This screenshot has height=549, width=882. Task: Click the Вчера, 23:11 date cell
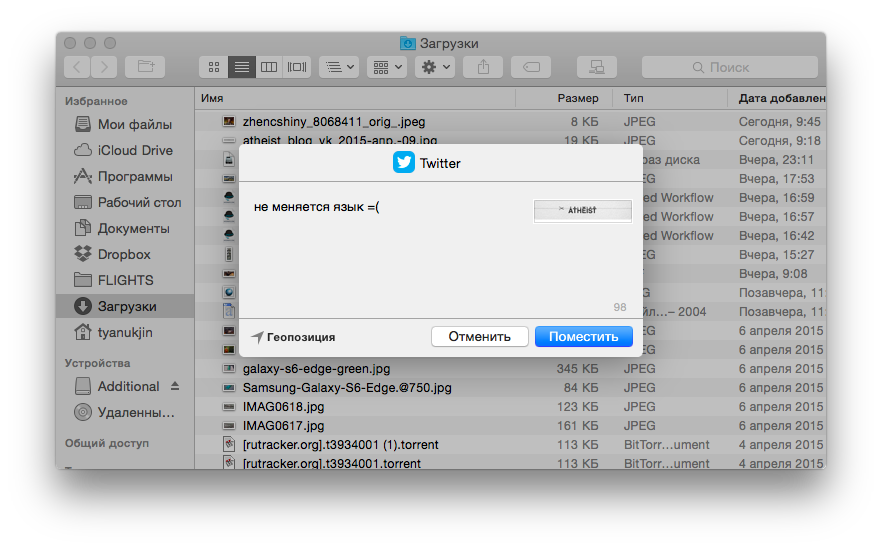click(x=776, y=160)
